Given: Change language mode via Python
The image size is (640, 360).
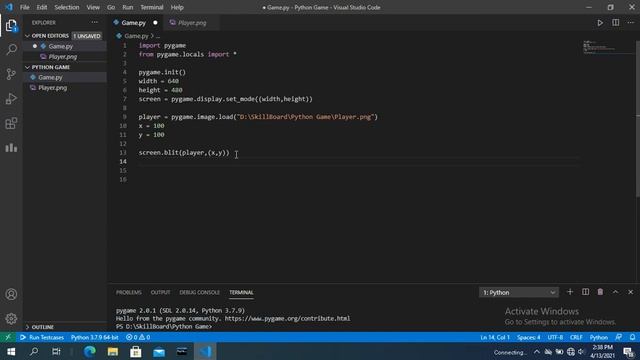Looking at the screenshot, I should click(599, 337).
